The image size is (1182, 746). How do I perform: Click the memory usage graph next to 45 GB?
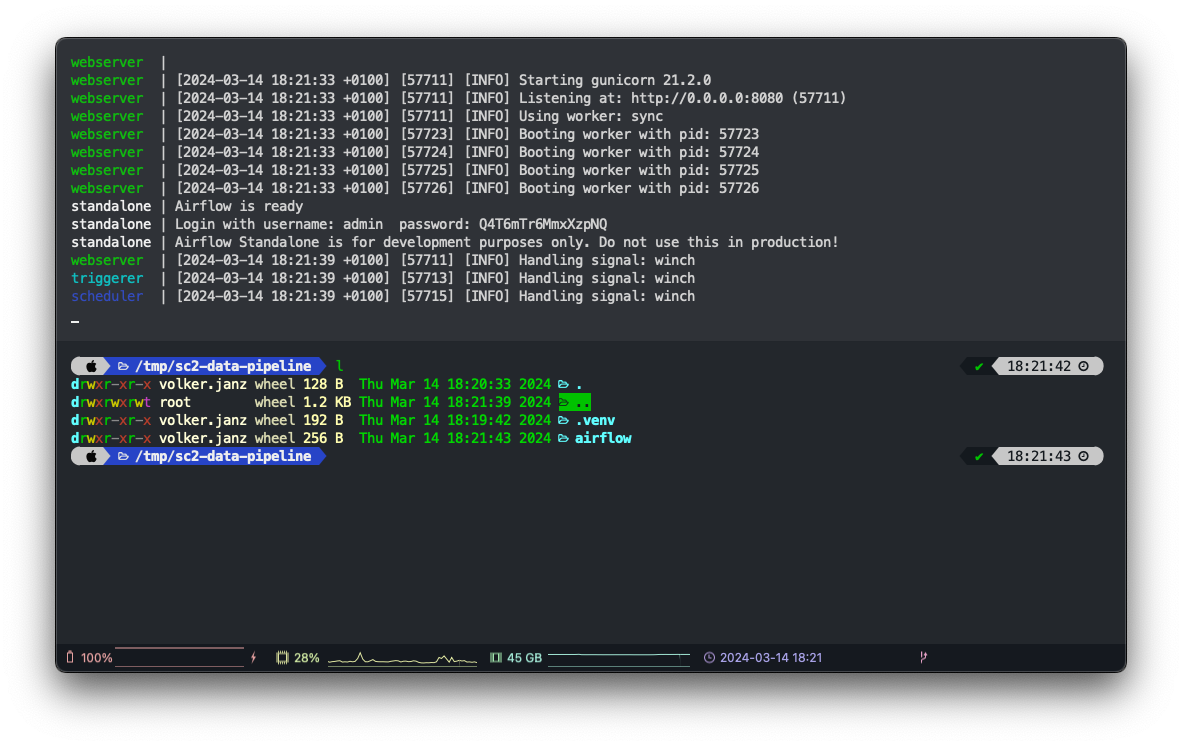coord(618,658)
